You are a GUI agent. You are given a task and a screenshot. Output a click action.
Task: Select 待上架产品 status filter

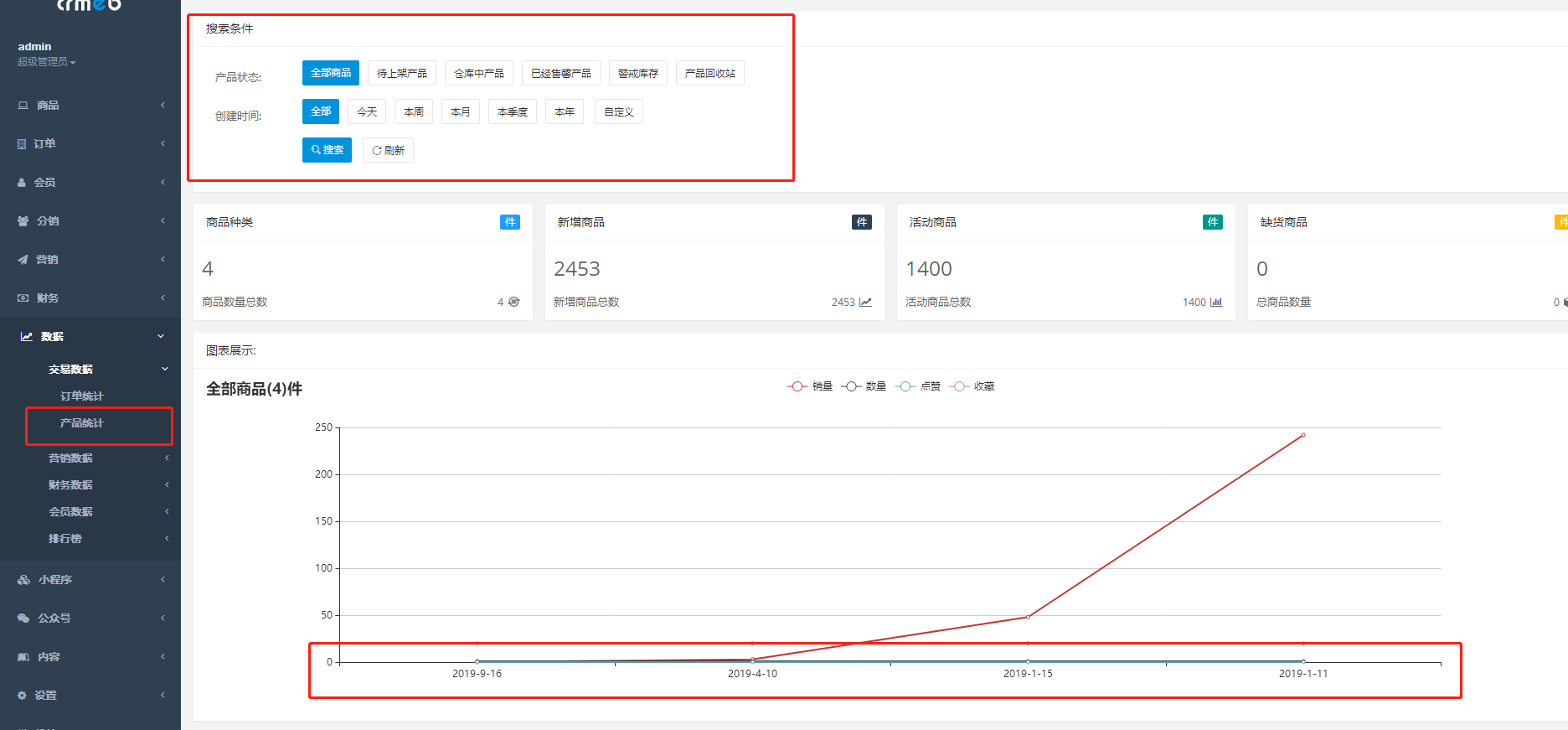402,74
